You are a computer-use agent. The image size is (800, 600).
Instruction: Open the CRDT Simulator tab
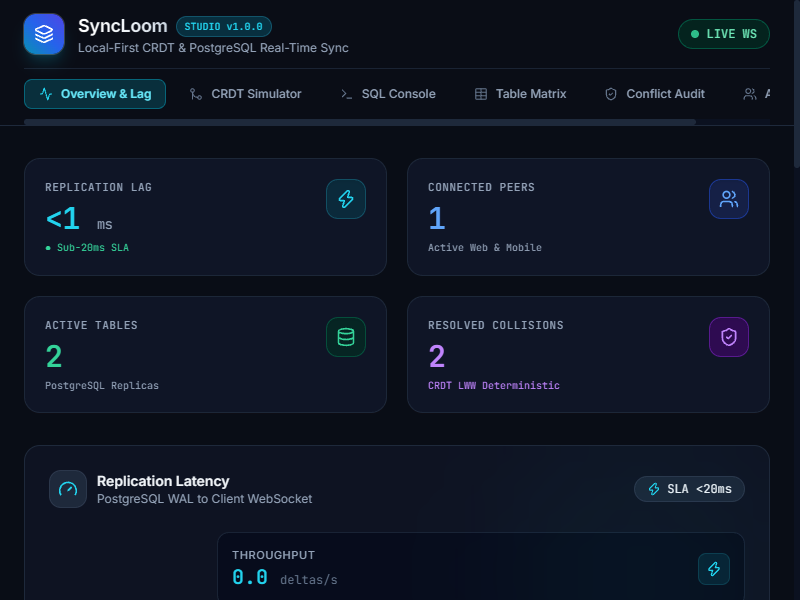pyautogui.click(x=246, y=94)
